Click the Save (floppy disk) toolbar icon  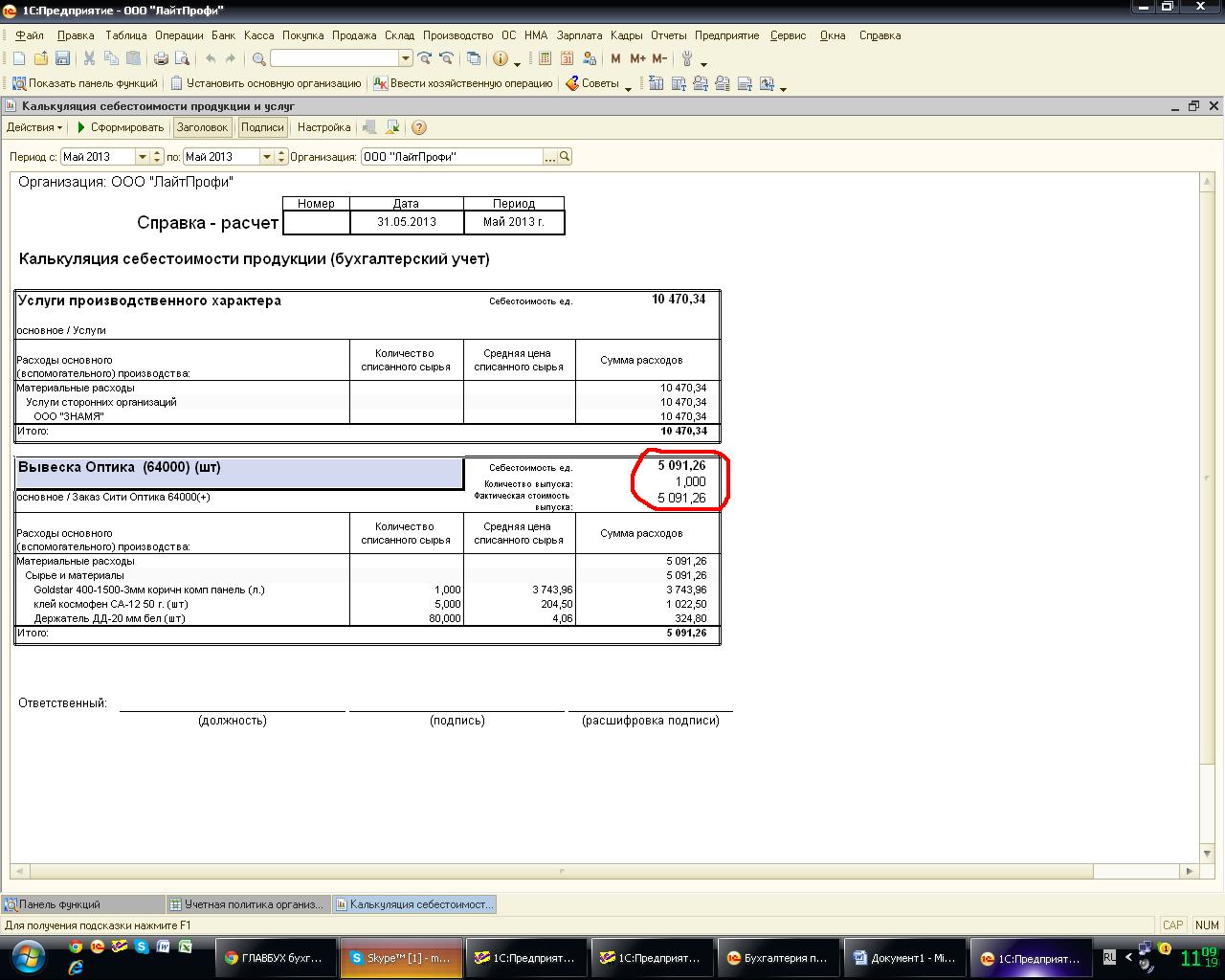click(x=62, y=59)
